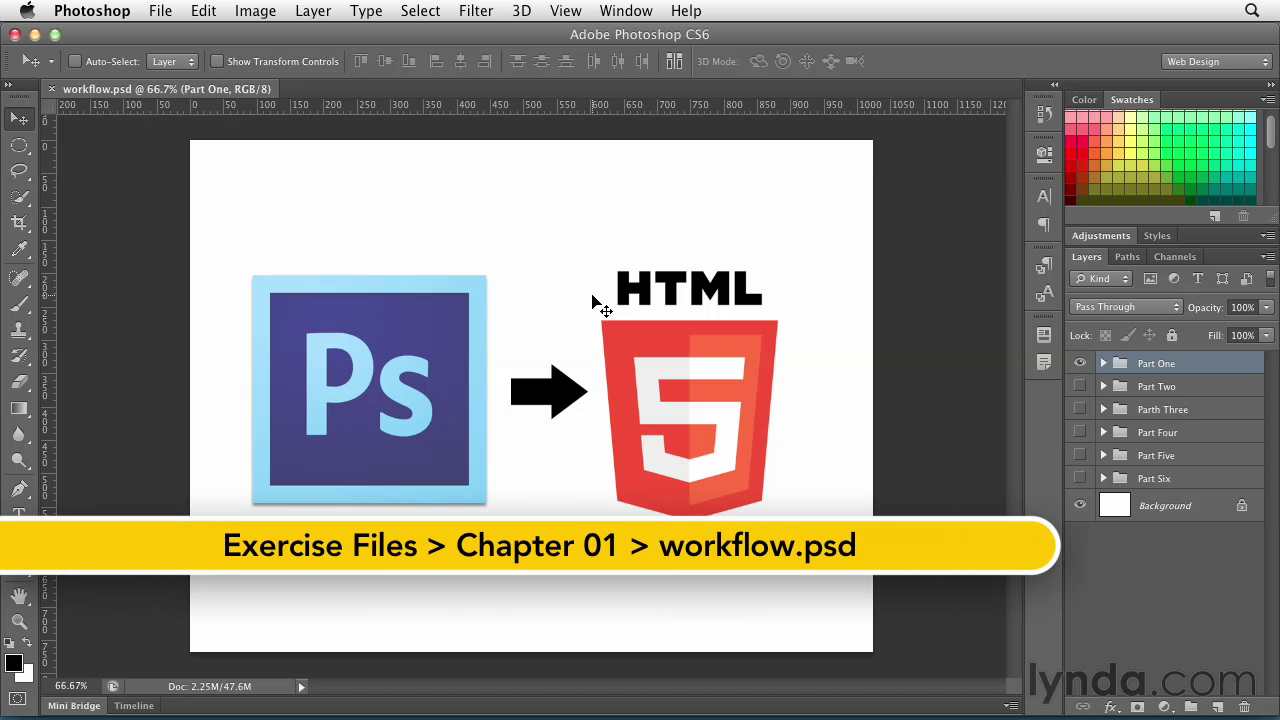Open the layer filter Kind dropdown

pos(1101,279)
